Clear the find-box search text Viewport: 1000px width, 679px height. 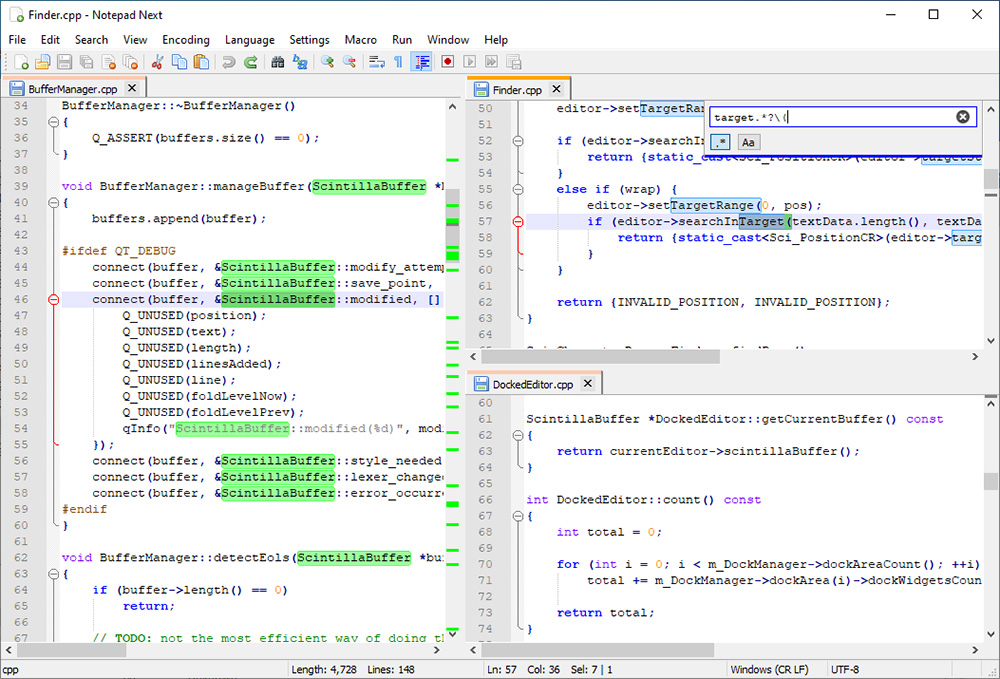963,117
